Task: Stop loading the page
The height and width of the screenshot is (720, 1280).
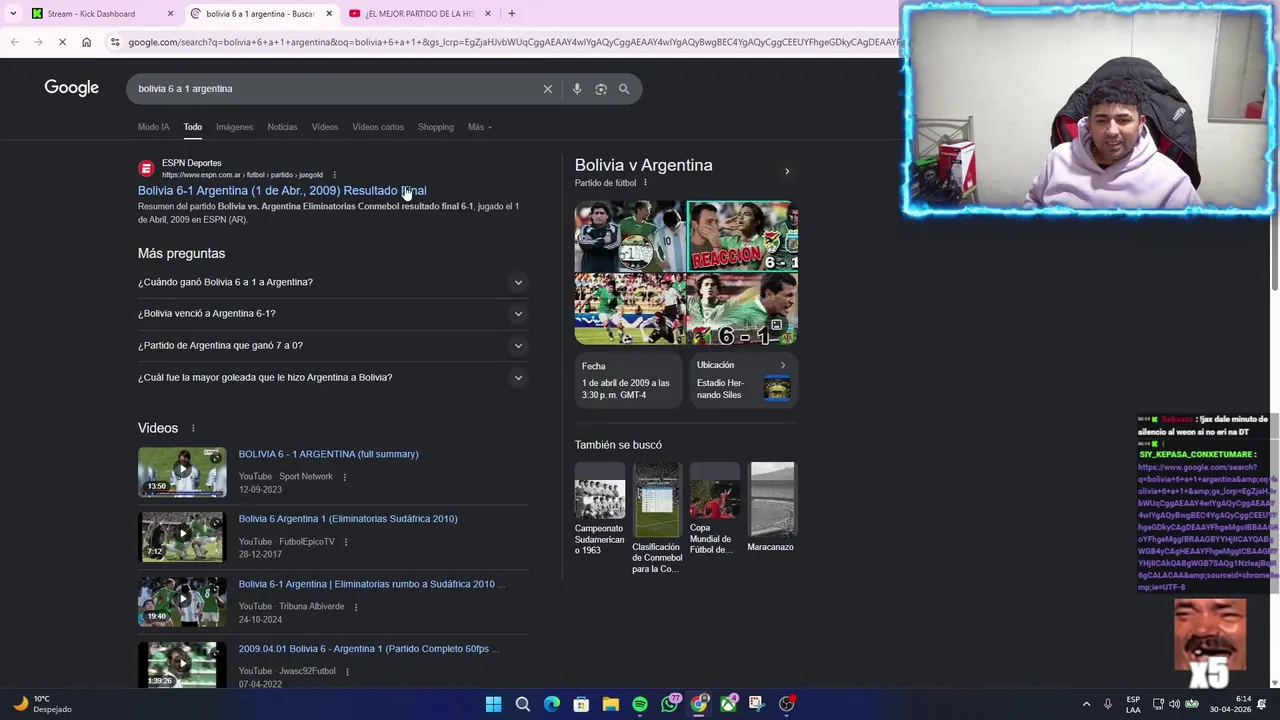Action: [62, 42]
